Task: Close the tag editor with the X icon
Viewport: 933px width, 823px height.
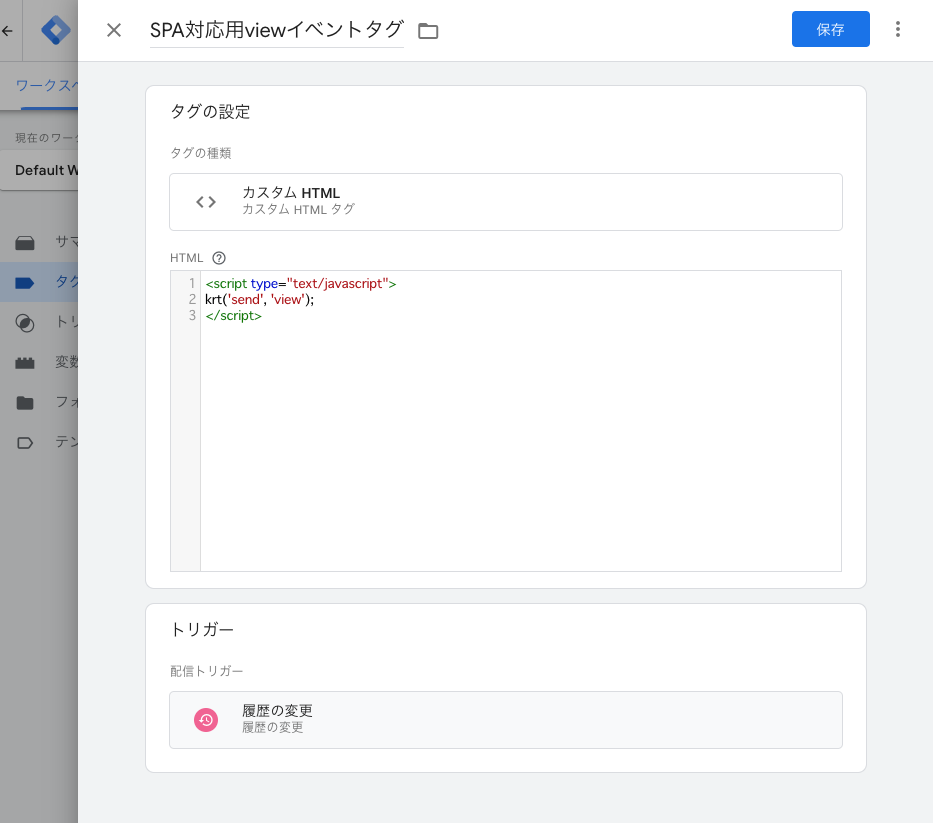Action: pos(114,30)
